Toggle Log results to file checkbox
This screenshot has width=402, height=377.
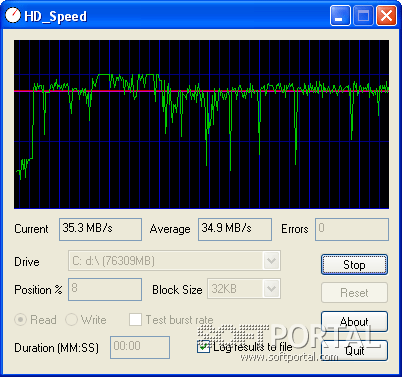point(203,347)
